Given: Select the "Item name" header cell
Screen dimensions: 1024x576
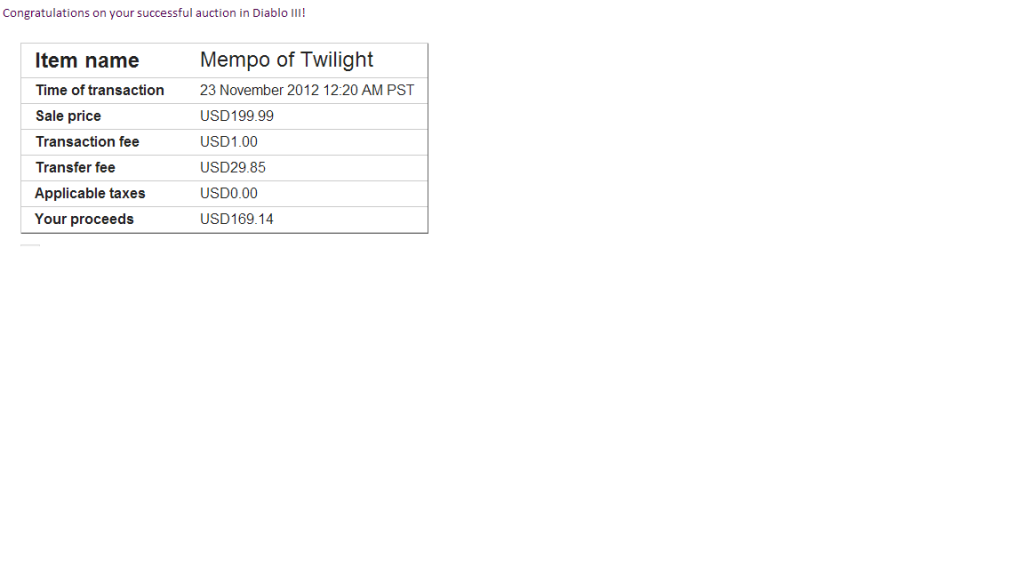Looking at the screenshot, I should click(87, 61).
